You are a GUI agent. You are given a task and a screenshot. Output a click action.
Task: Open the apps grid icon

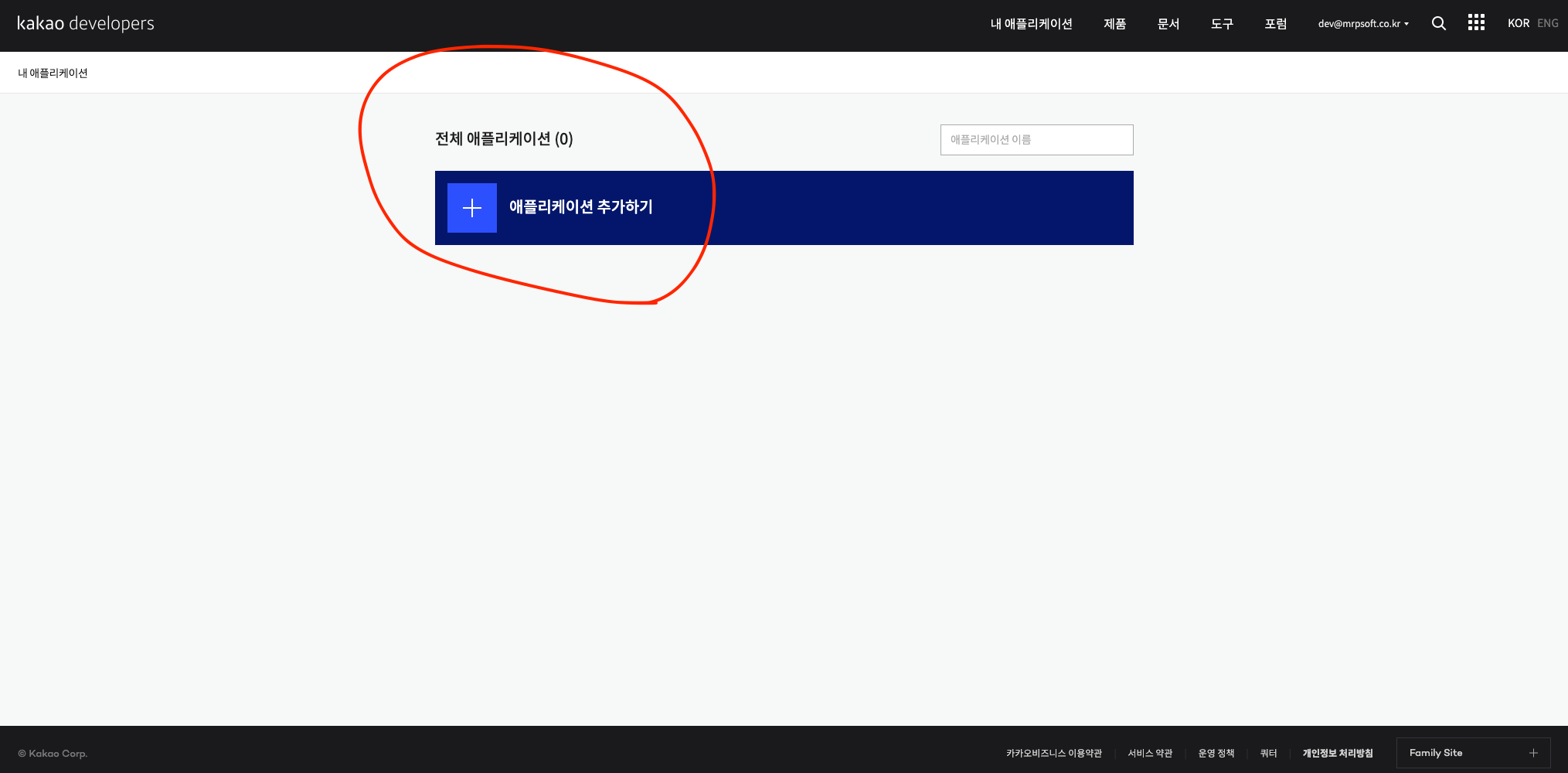(x=1476, y=22)
